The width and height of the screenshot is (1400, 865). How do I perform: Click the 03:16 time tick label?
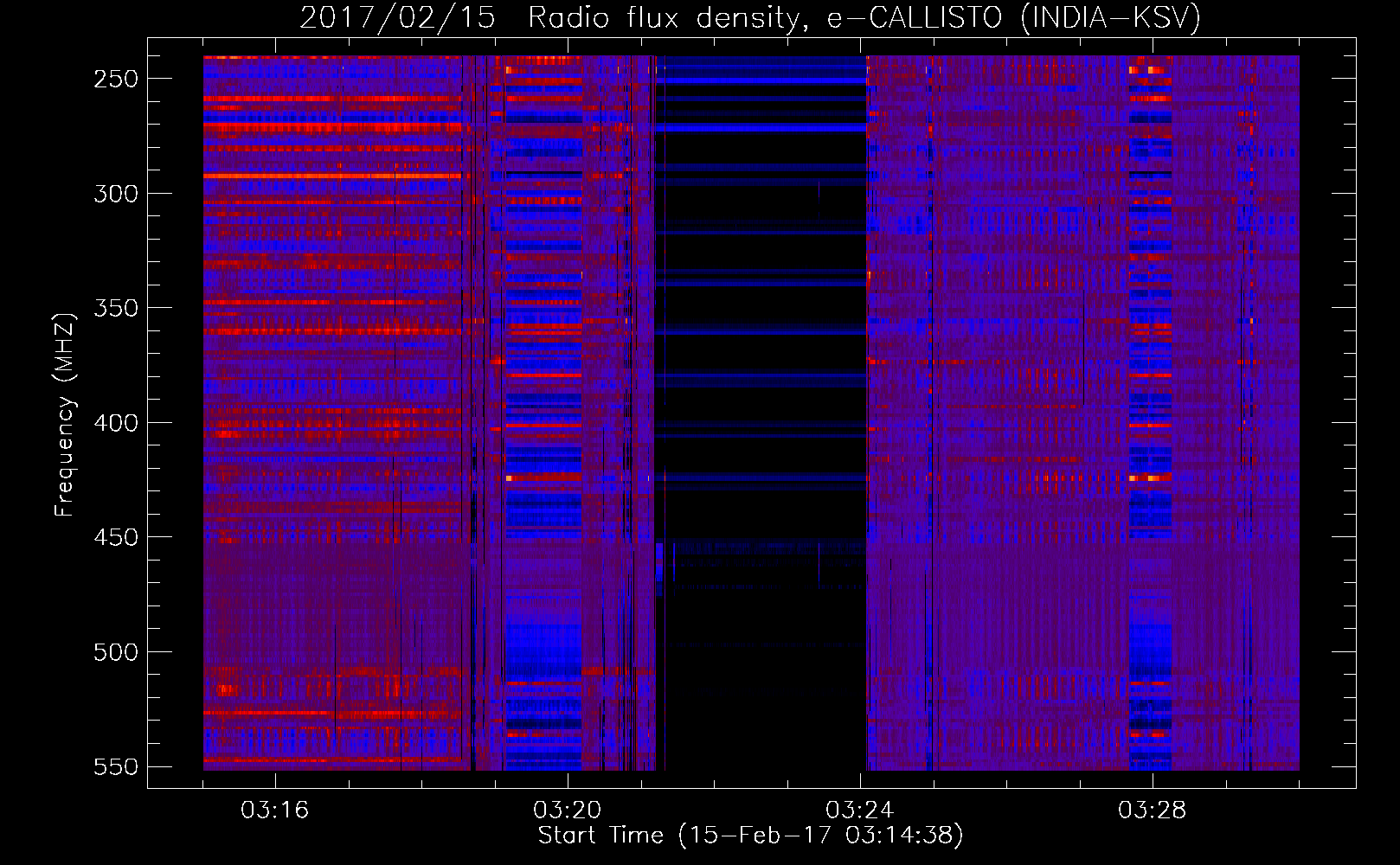coord(275,811)
